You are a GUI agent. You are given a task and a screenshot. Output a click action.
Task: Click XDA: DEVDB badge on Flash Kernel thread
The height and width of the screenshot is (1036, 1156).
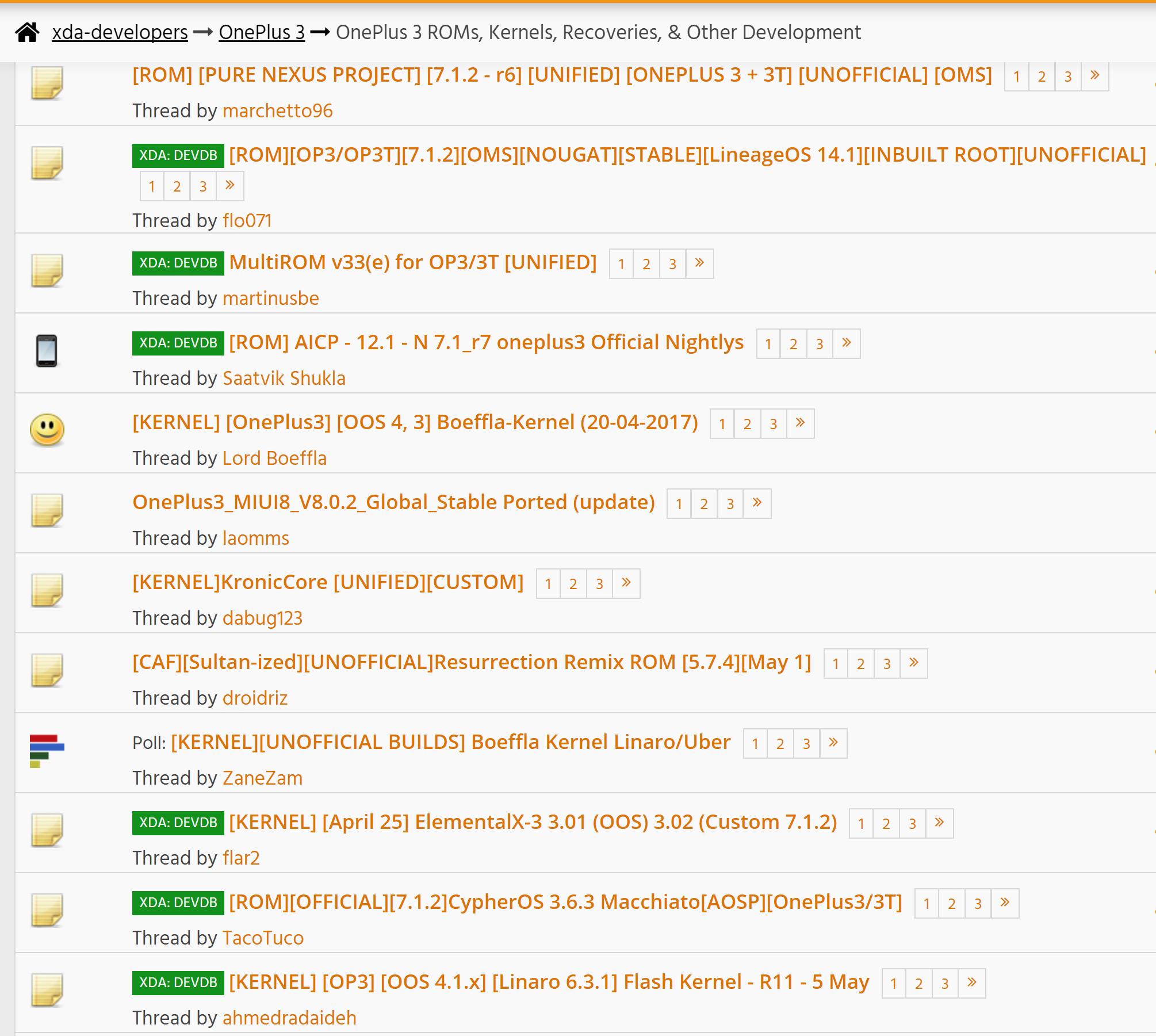pyautogui.click(x=178, y=983)
